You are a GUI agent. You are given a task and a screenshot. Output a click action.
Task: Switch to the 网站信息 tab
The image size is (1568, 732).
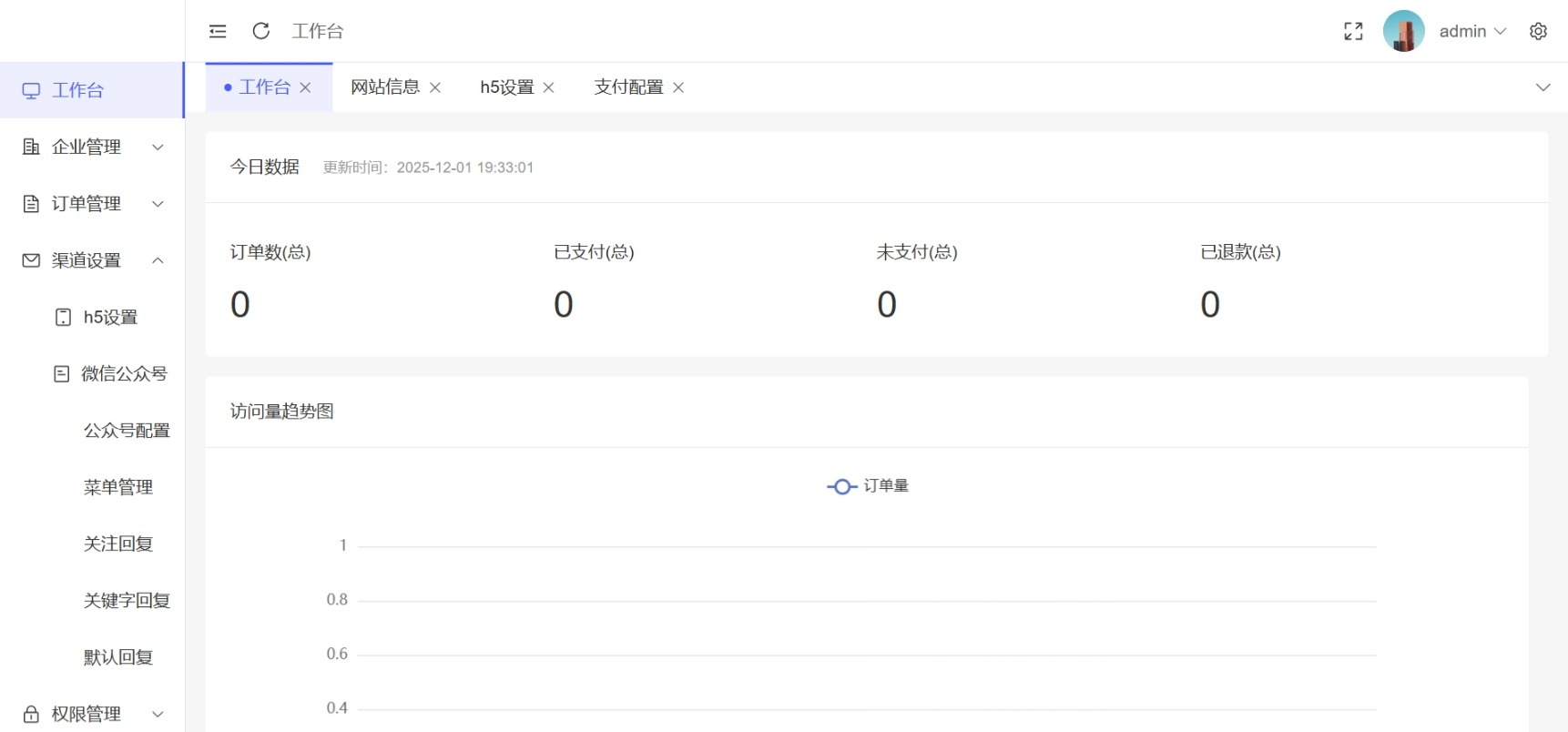pos(385,87)
